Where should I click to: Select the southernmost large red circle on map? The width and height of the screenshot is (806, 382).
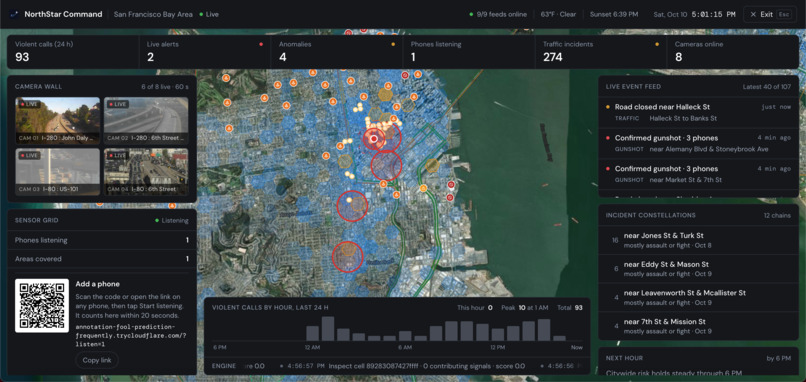click(x=347, y=257)
